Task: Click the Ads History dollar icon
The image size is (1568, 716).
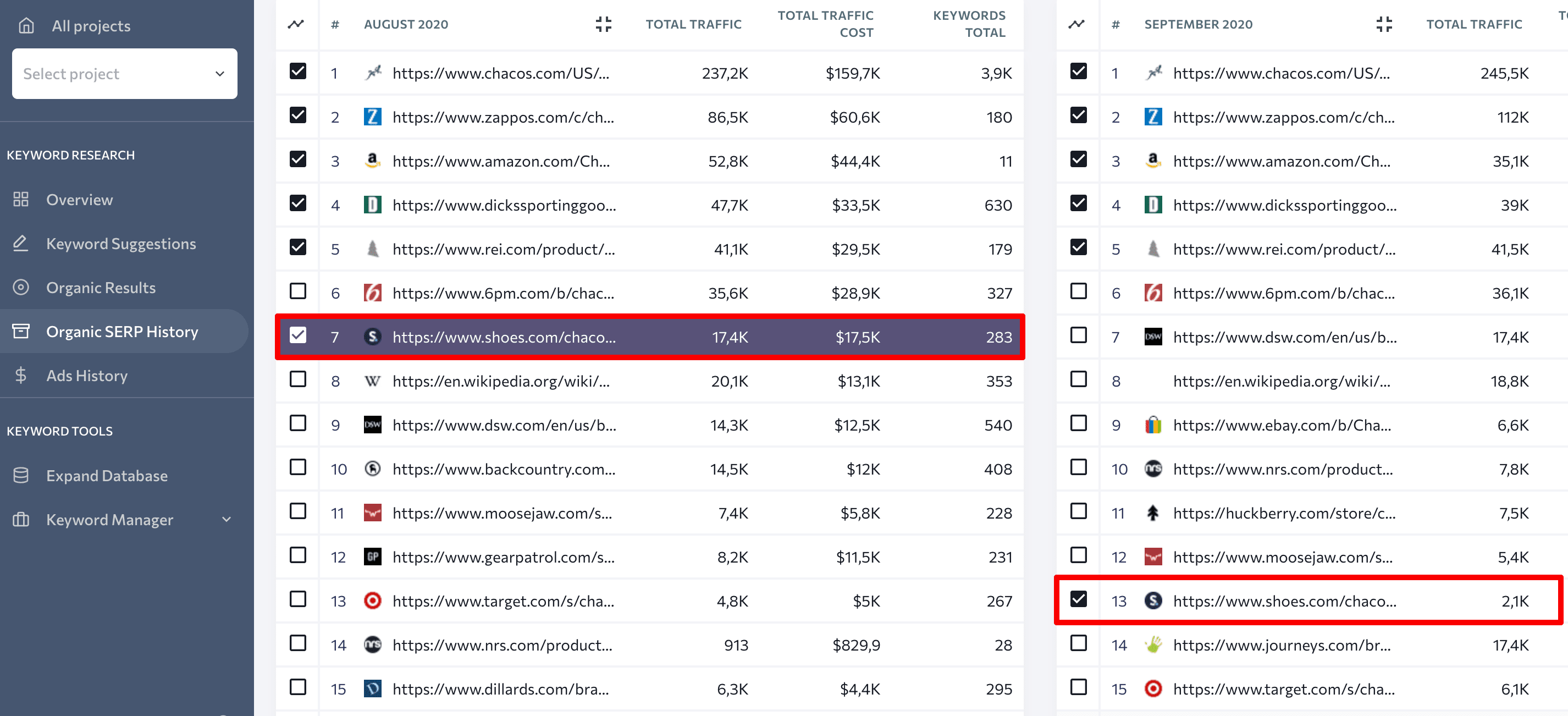Action: pos(21,375)
